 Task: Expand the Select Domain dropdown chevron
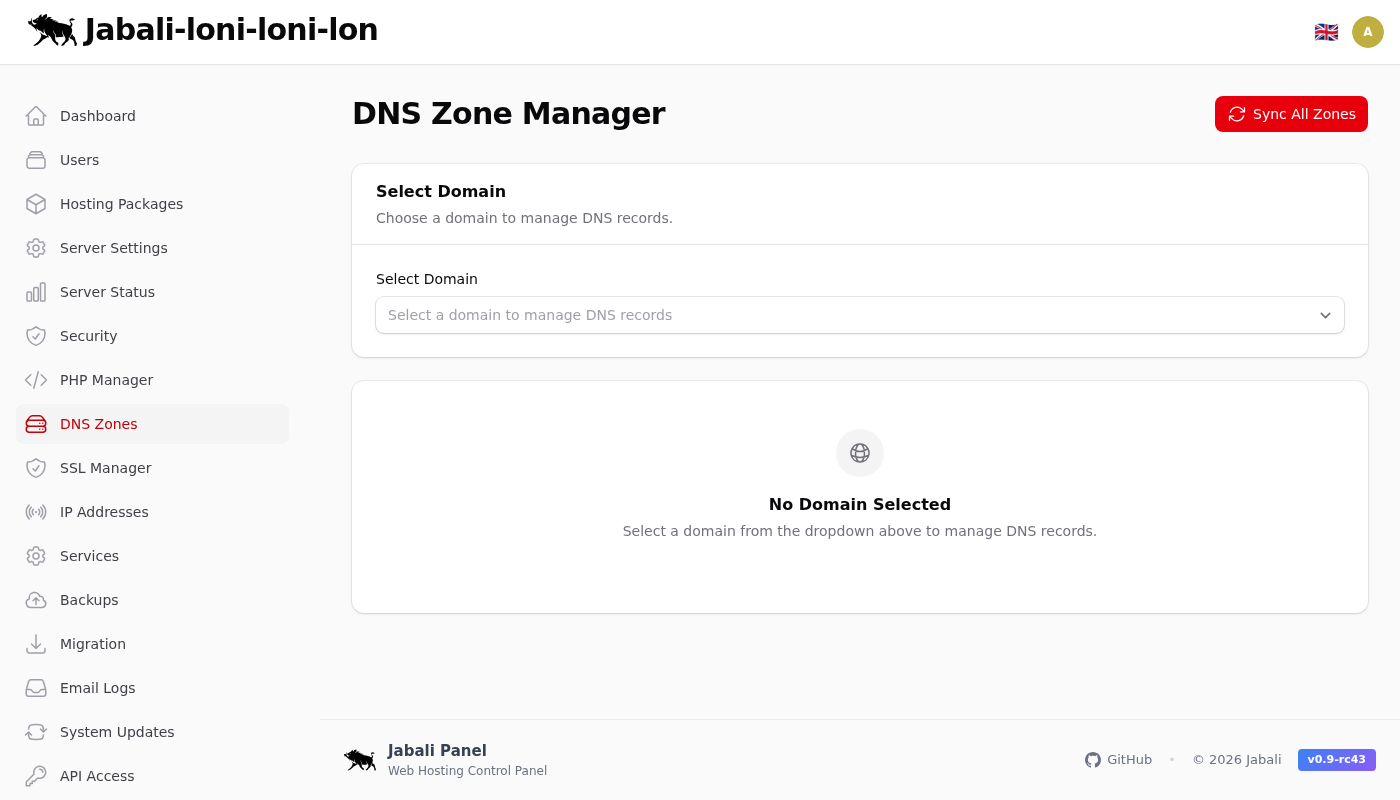pyautogui.click(x=1325, y=315)
